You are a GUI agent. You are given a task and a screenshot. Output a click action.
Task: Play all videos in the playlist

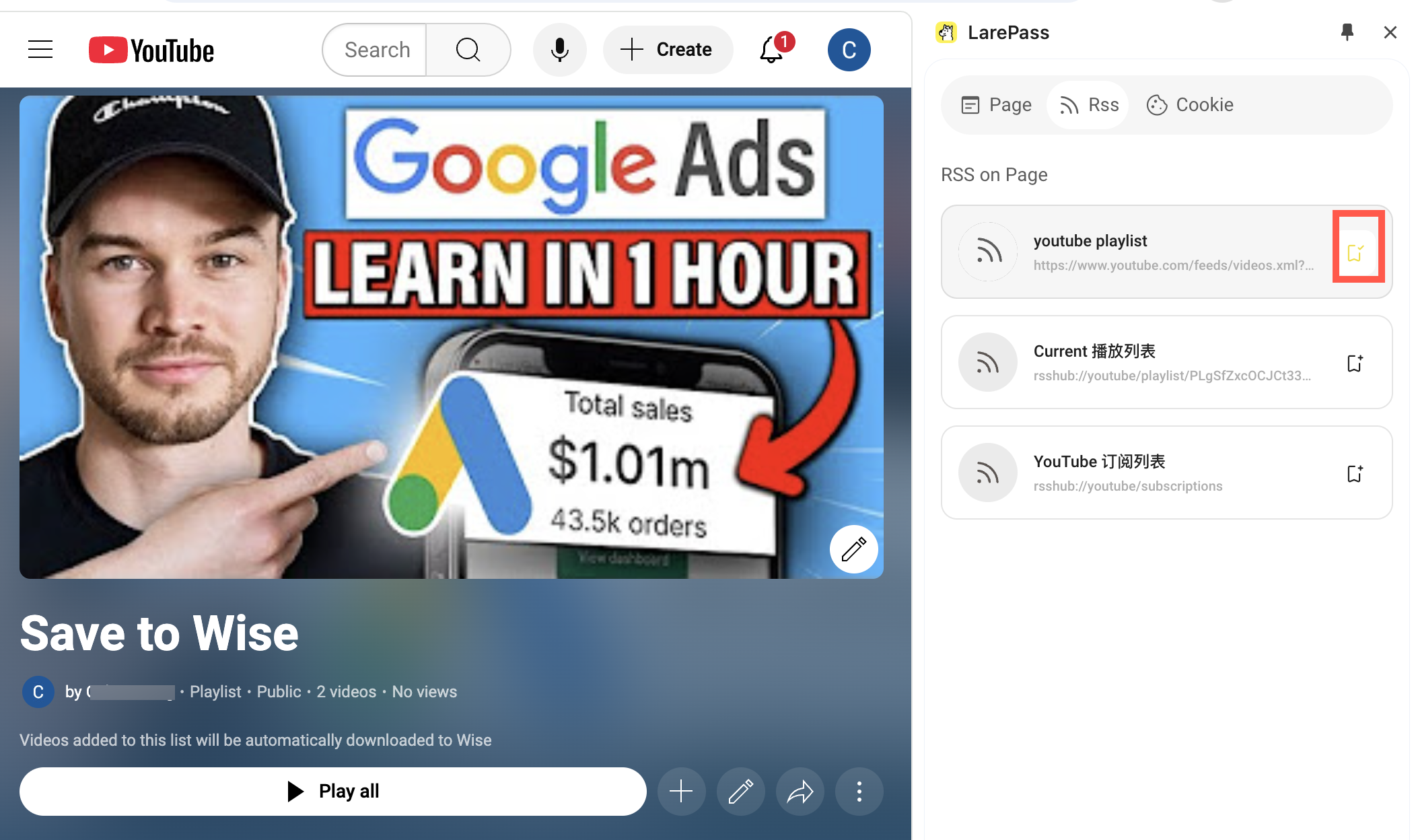pos(333,792)
